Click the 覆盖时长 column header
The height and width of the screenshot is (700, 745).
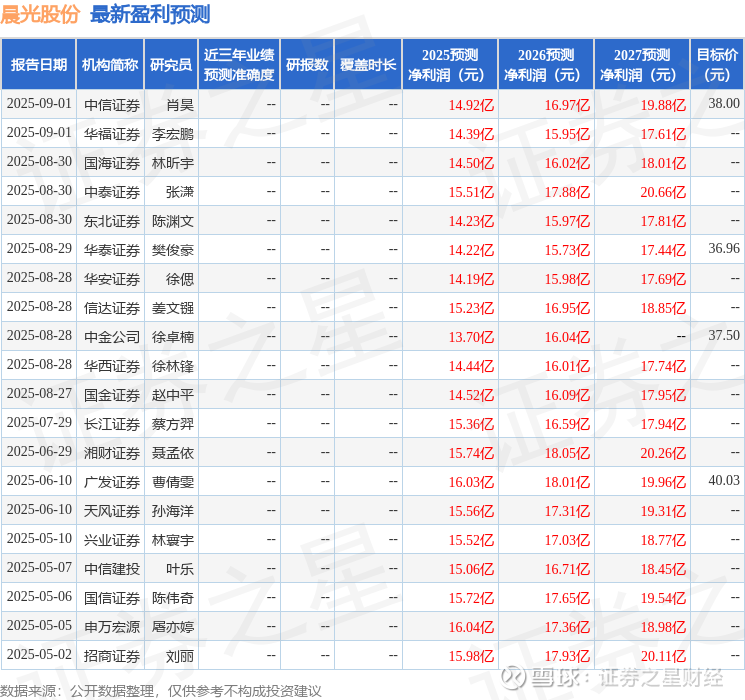(x=368, y=65)
